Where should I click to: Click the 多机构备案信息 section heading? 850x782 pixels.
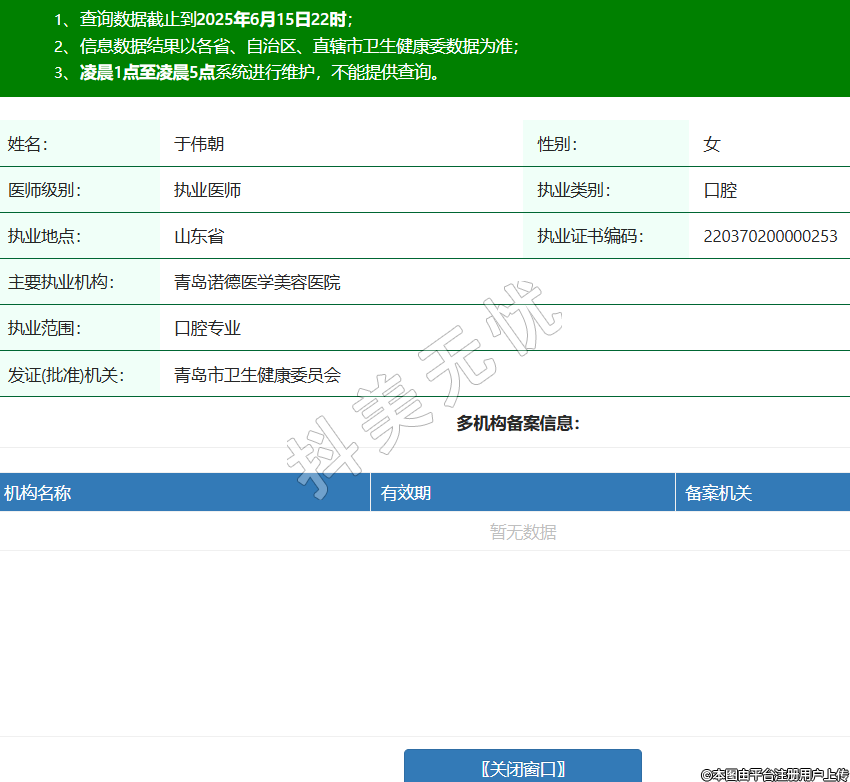click(x=518, y=423)
